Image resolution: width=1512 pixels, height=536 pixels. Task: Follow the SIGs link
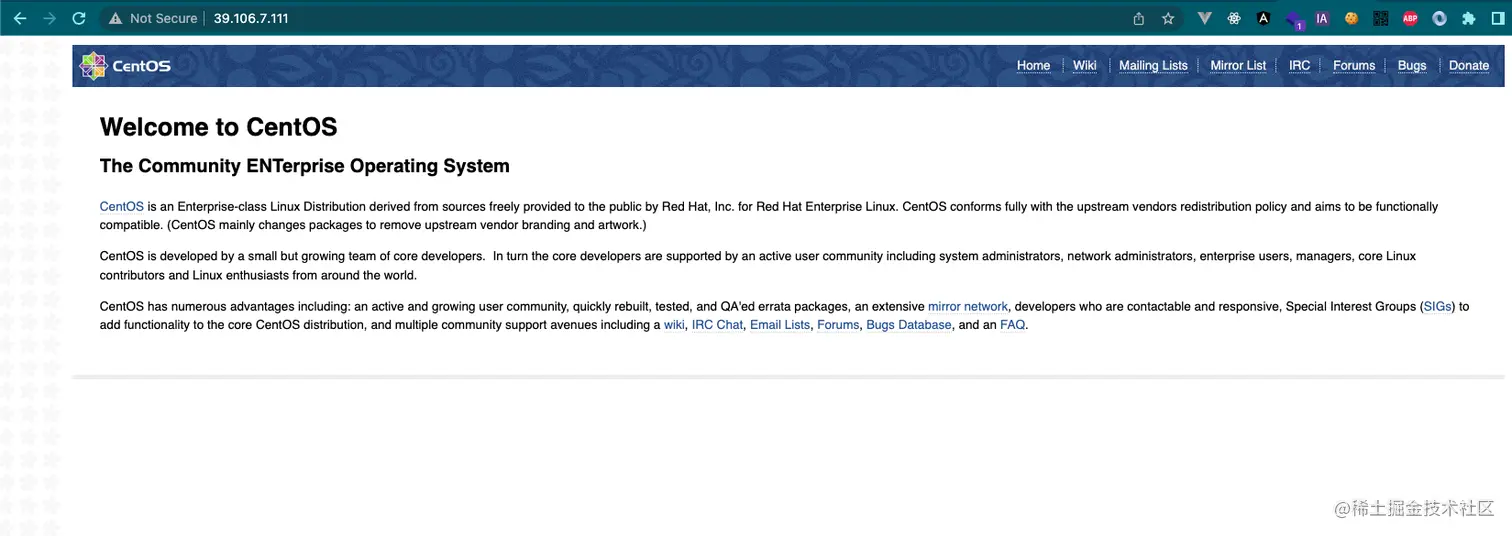(x=1438, y=307)
